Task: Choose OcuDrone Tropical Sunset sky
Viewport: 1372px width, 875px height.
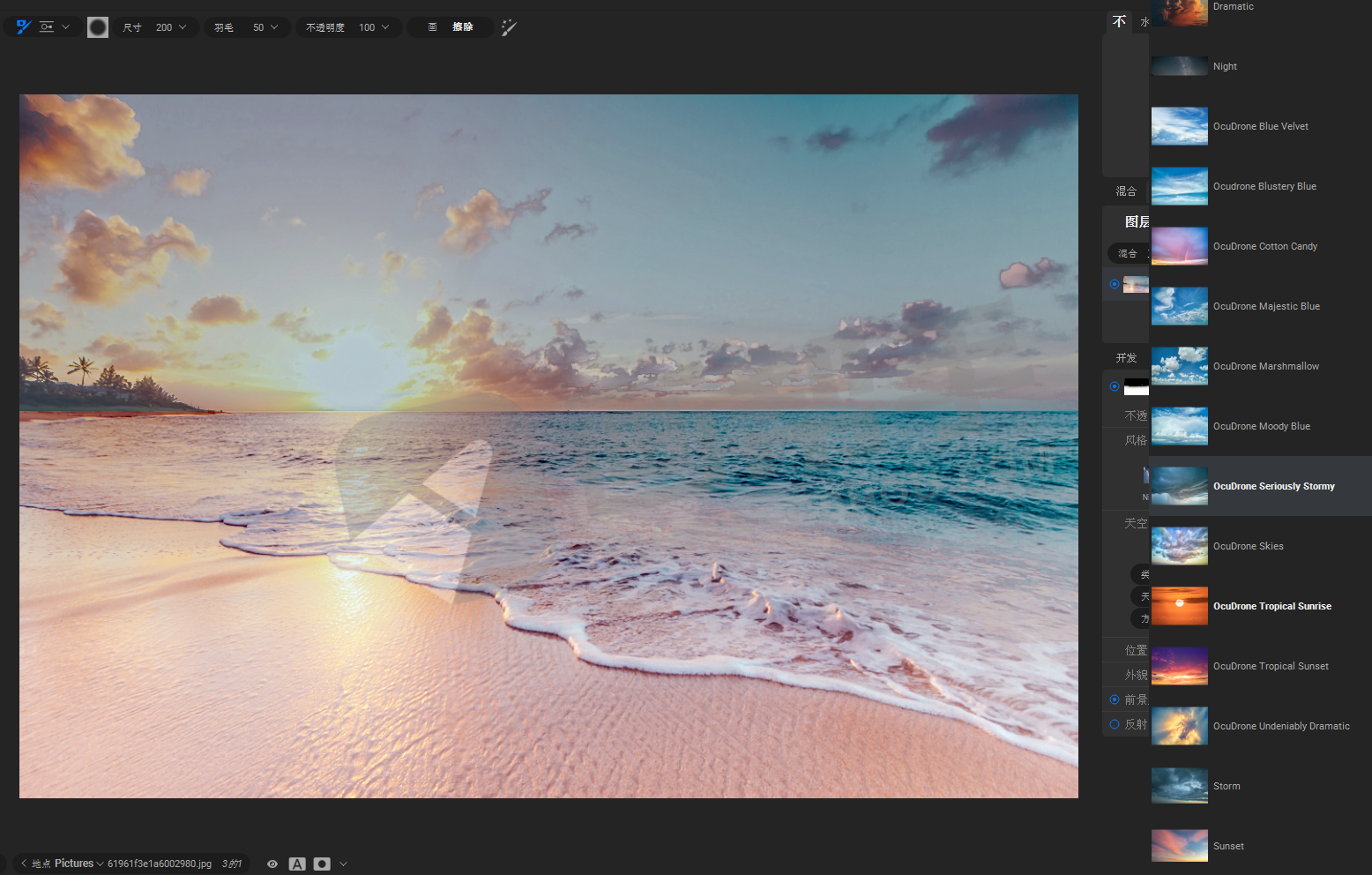Action: click(x=1270, y=666)
